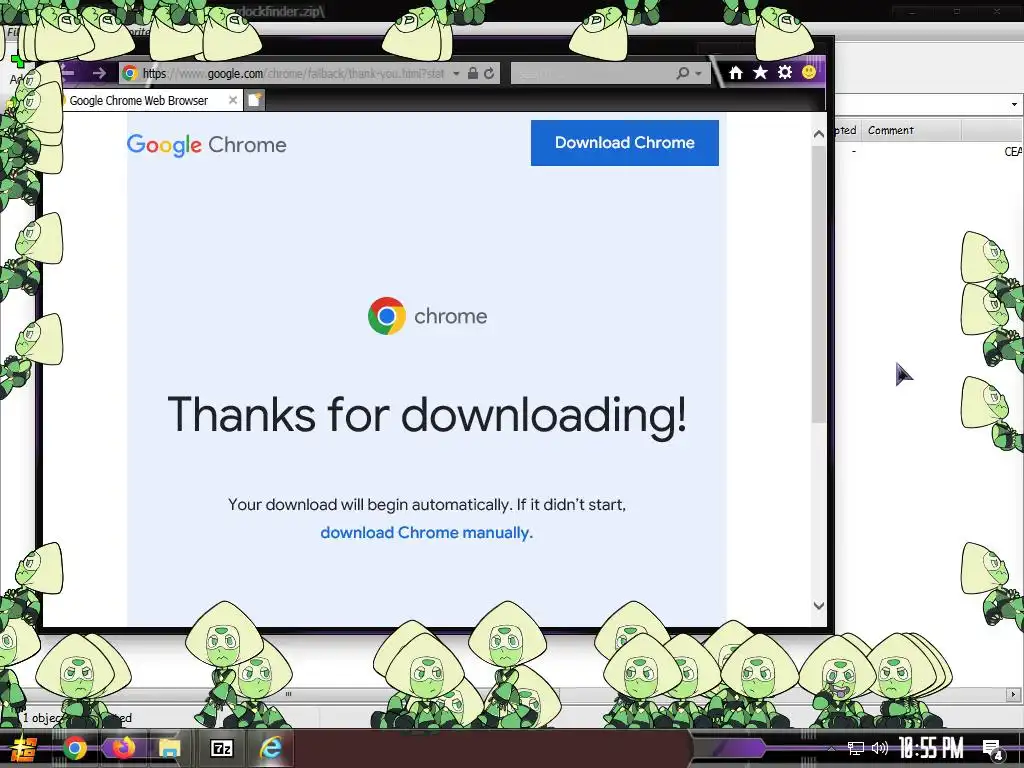Click the vertical scrollbar thumb
The height and width of the screenshot is (768, 1024).
pos(819,284)
